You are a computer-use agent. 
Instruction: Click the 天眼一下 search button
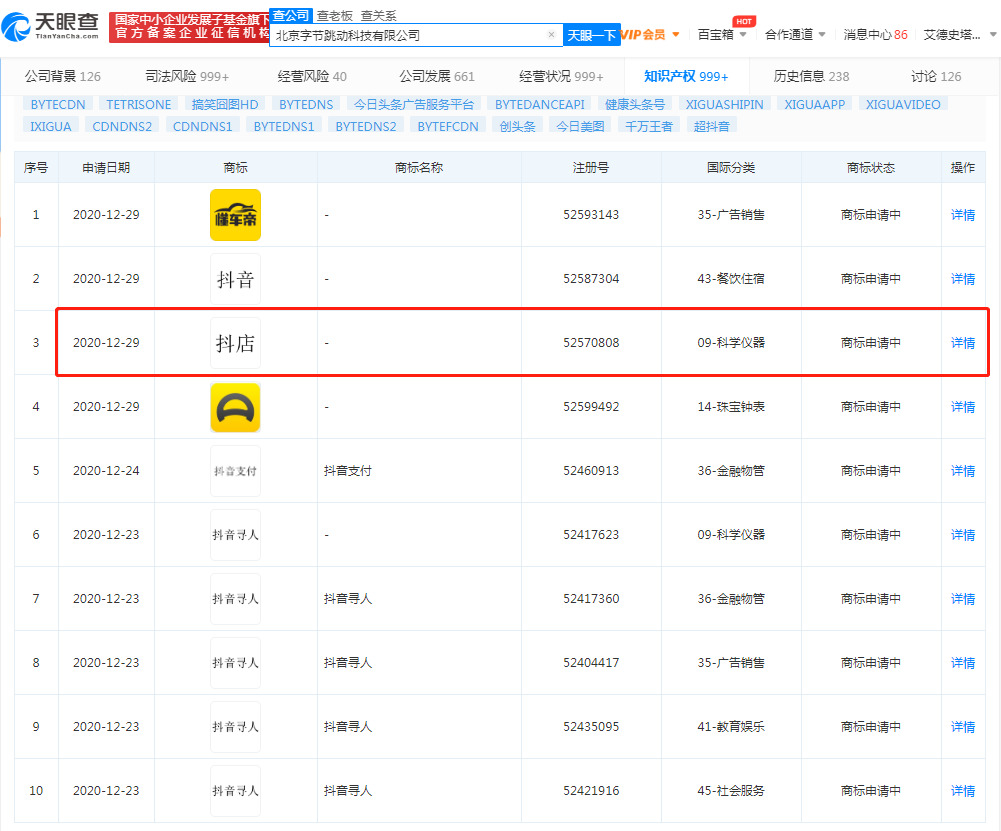pyautogui.click(x=592, y=35)
